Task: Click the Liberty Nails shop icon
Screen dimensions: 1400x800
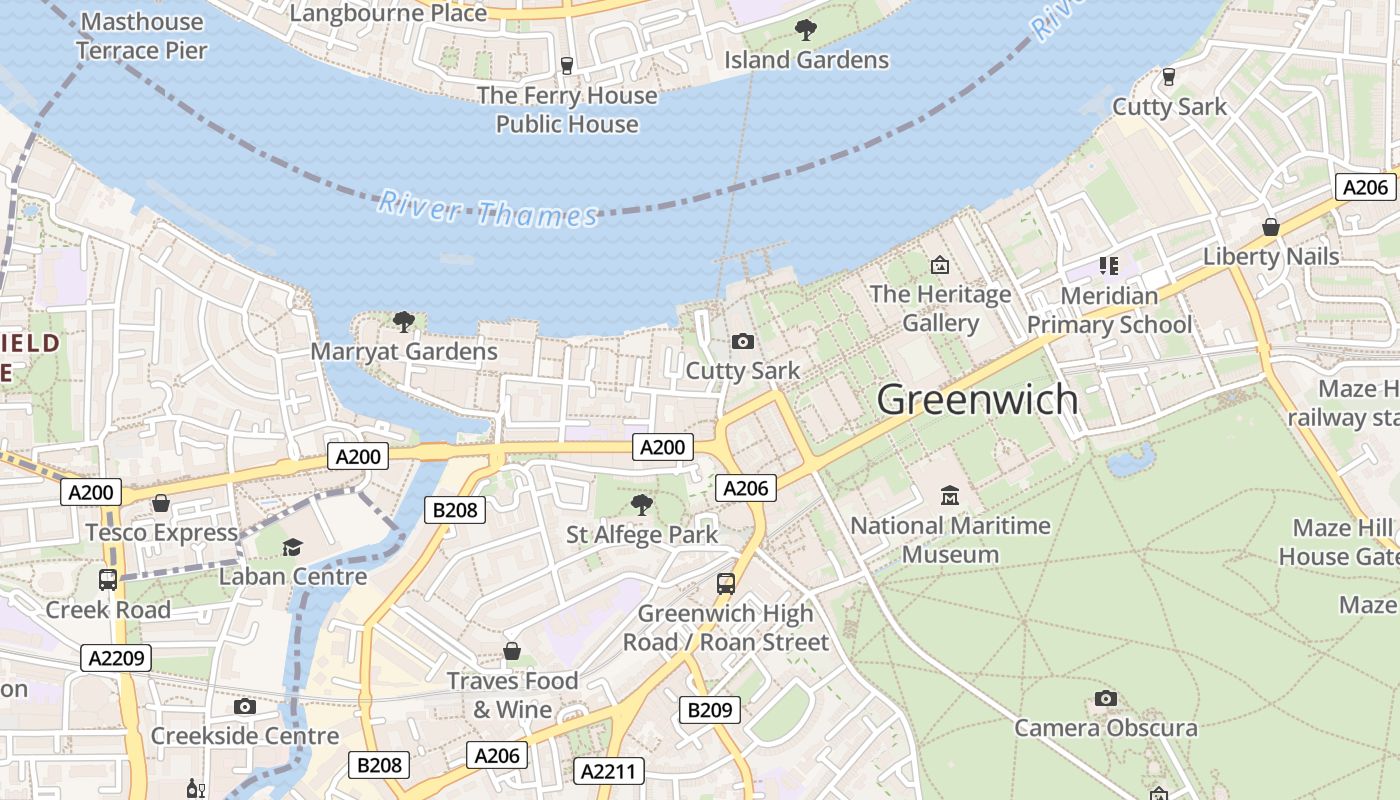Action: (1271, 227)
